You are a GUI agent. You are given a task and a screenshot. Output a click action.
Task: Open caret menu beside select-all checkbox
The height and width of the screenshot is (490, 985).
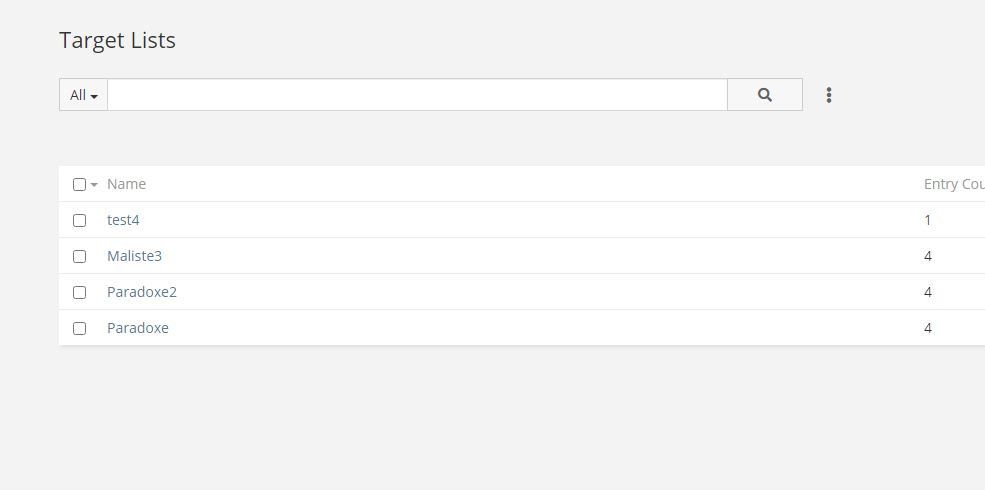coord(94,185)
